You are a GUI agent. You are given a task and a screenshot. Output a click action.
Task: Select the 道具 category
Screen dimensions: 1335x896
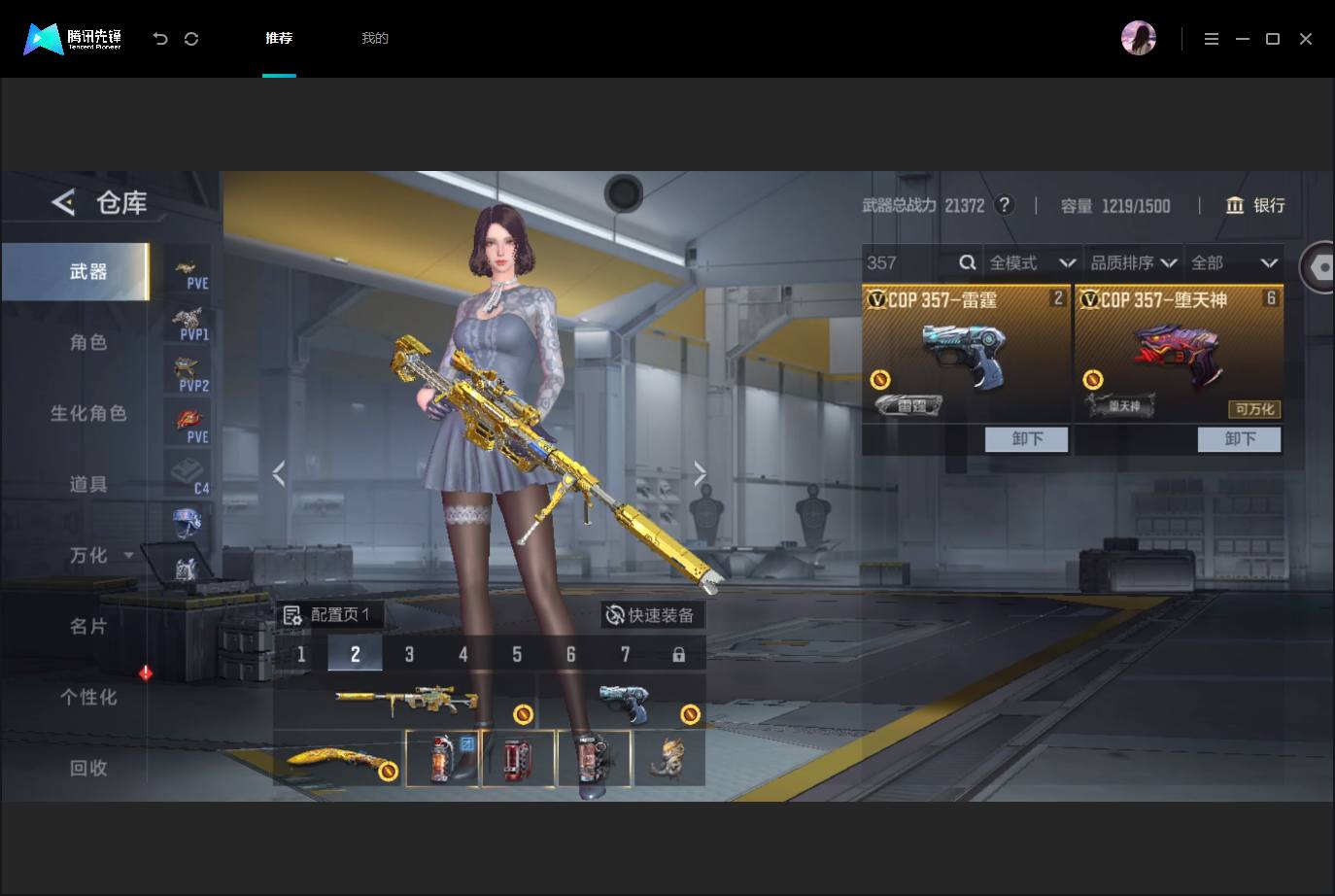click(87, 484)
